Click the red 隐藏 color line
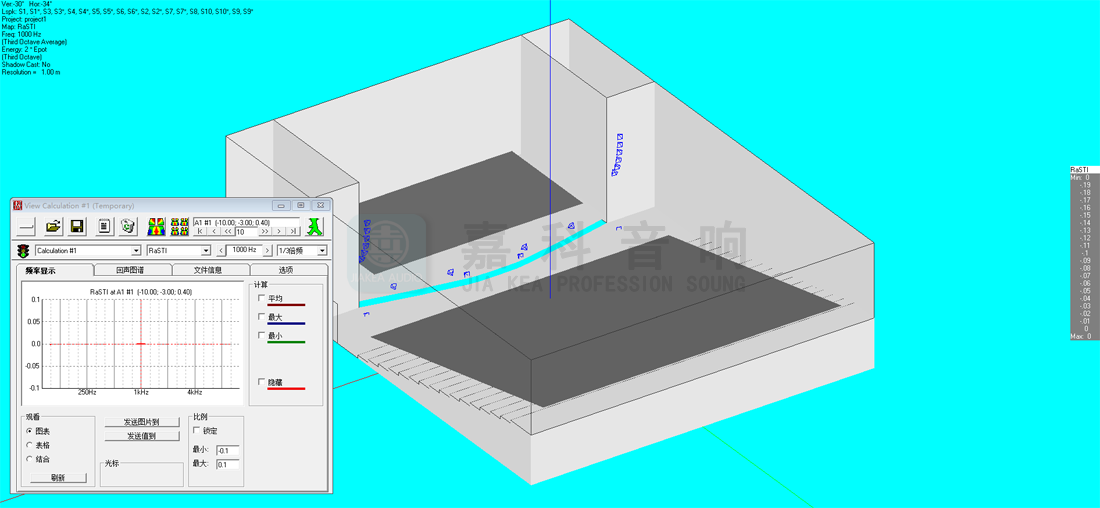Viewport: 1100px width, 508px height. [x=286, y=388]
